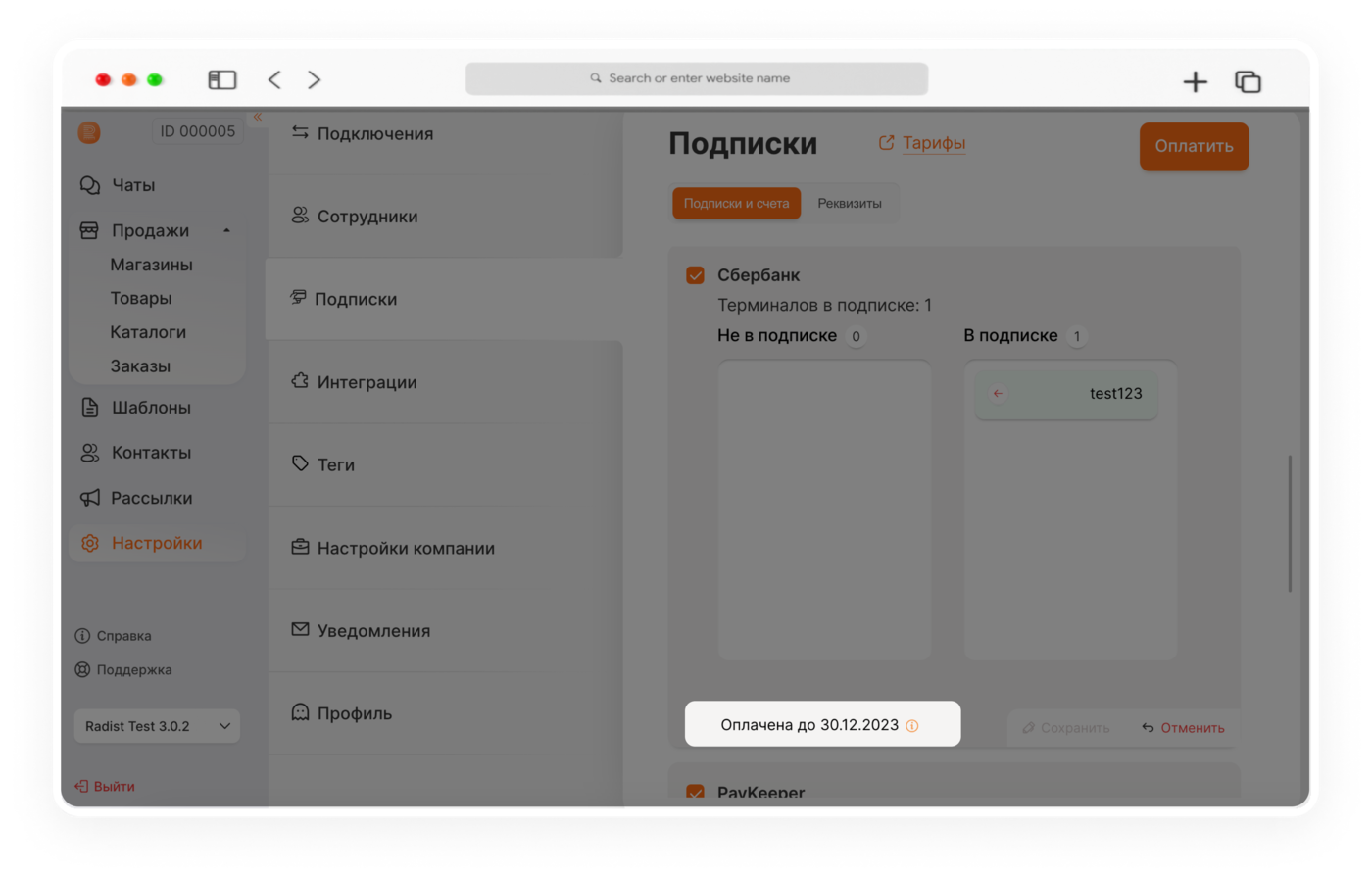Open Магазины under Продажи
Viewport: 1372px width, 876px height.
point(151,265)
